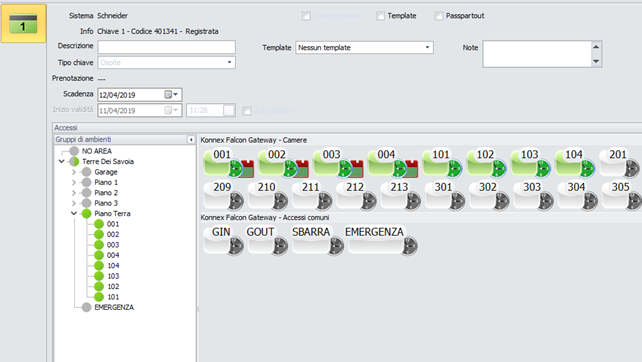Expand the Piano 3 tree node
642x362 pixels.
click(x=74, y=203)
